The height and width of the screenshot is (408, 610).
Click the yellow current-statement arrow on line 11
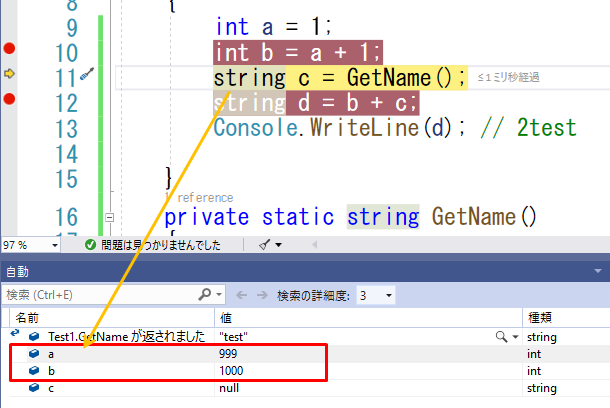click(x=10, y=73)
